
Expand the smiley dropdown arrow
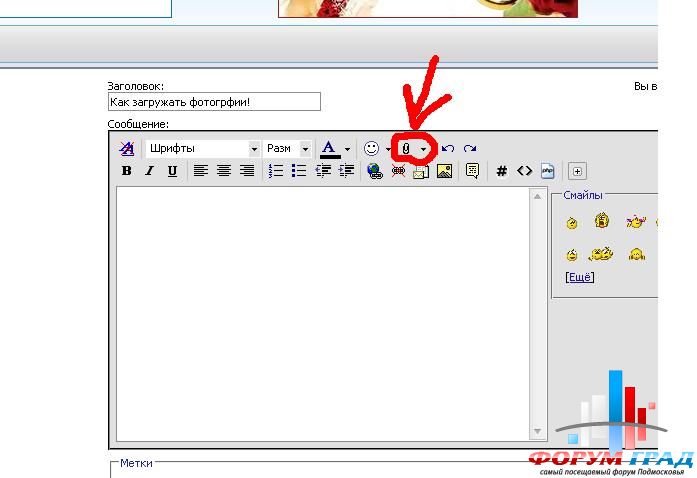pos(388,149)
